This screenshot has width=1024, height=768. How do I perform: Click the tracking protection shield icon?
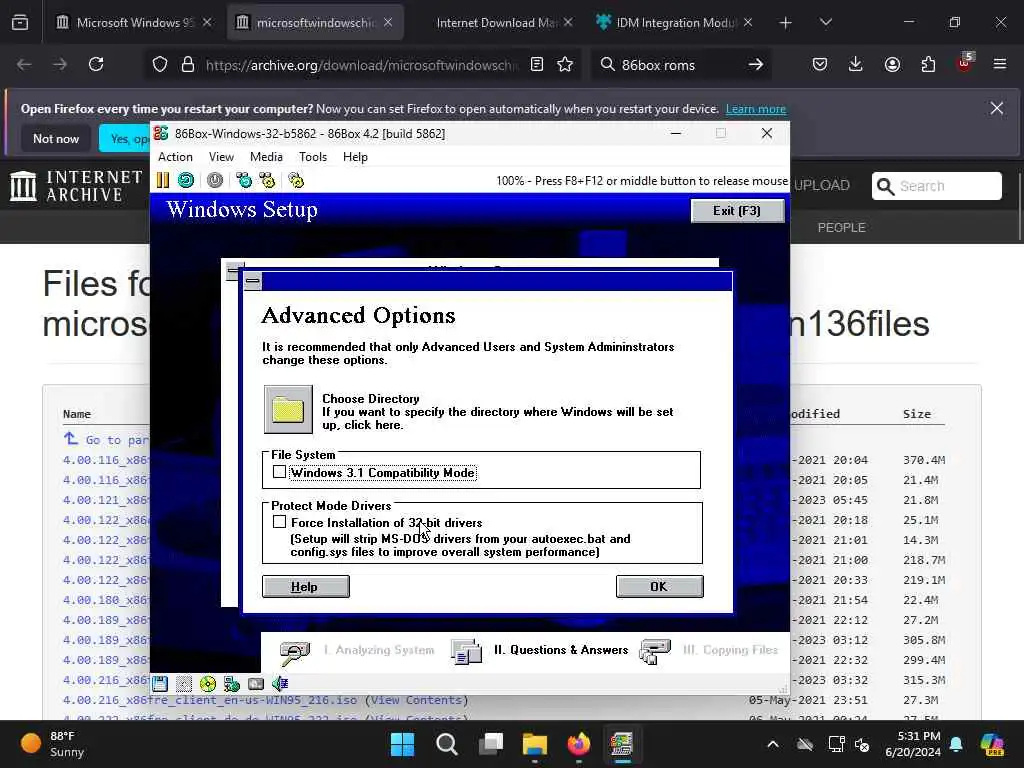pos(160,64)
